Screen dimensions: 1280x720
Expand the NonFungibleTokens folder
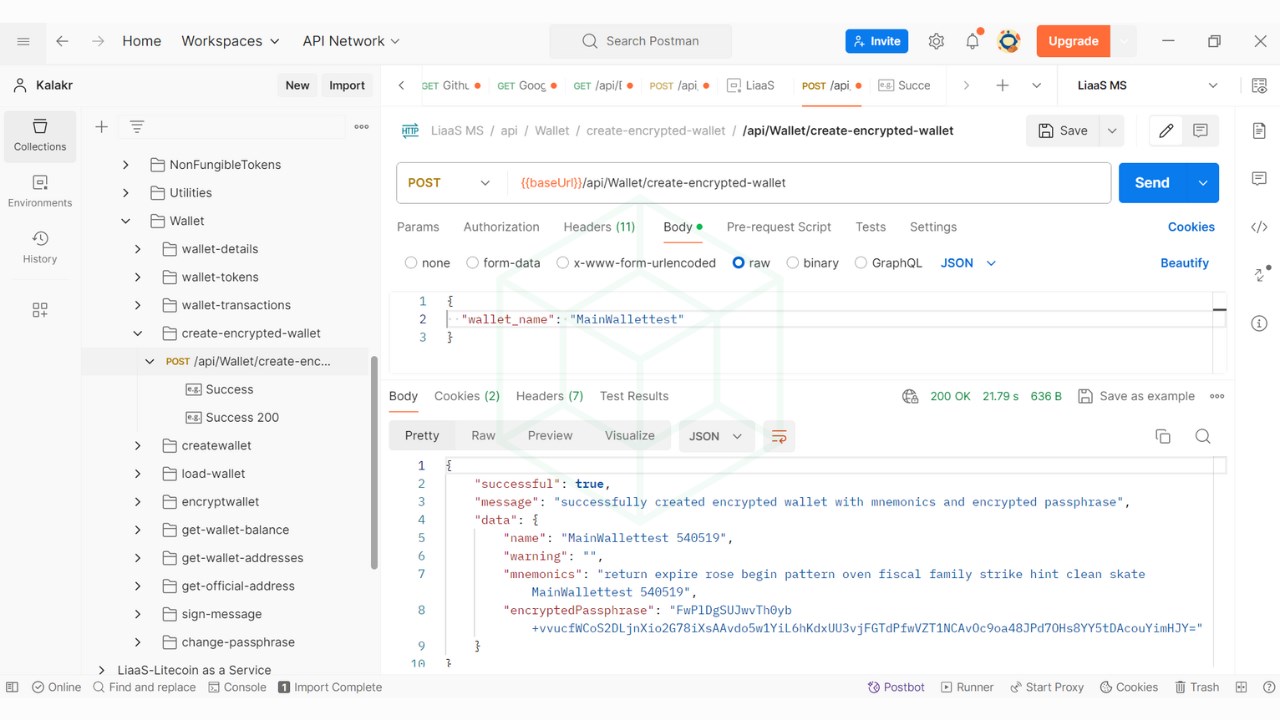(x=126, y=165)
